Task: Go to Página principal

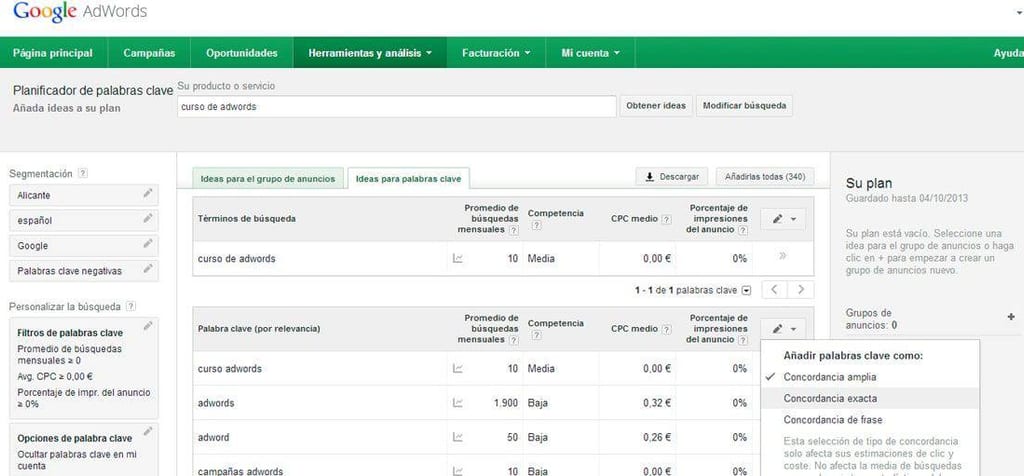Action: tap(53, 53)
